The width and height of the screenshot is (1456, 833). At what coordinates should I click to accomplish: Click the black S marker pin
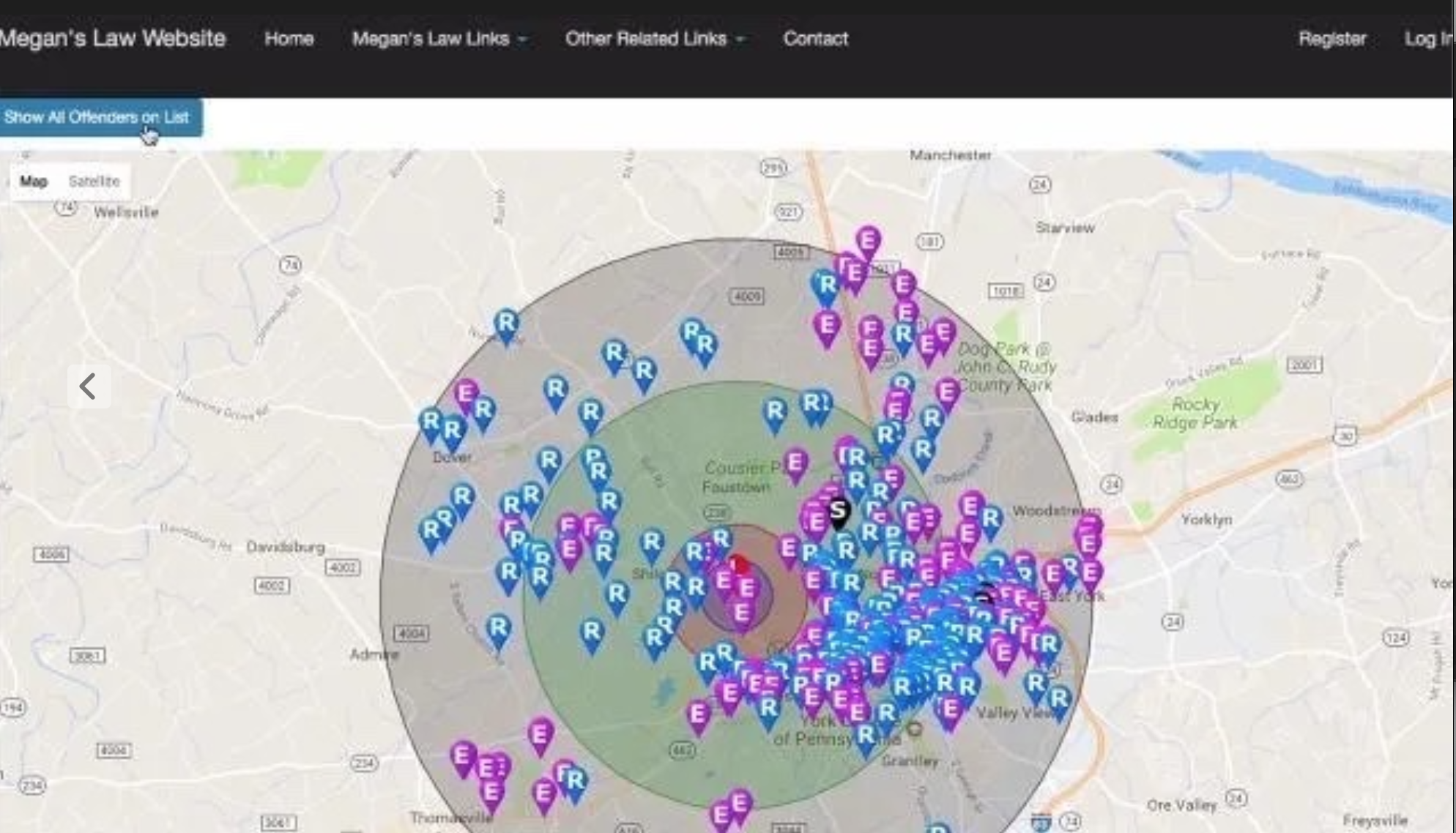[x=838, y=513]
